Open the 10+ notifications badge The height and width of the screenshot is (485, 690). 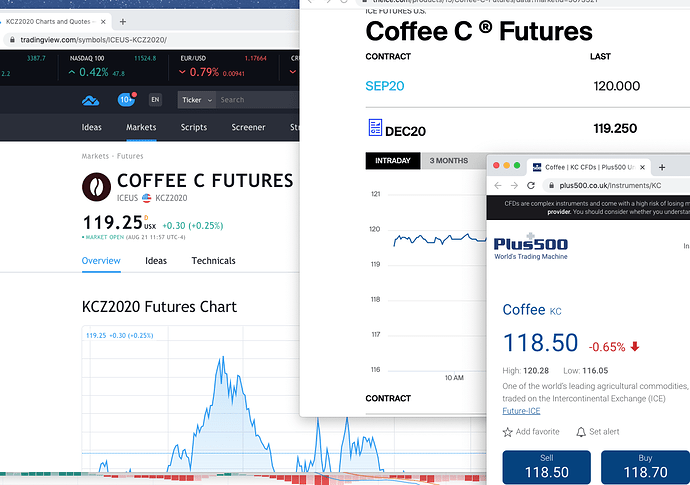point(127,99)
